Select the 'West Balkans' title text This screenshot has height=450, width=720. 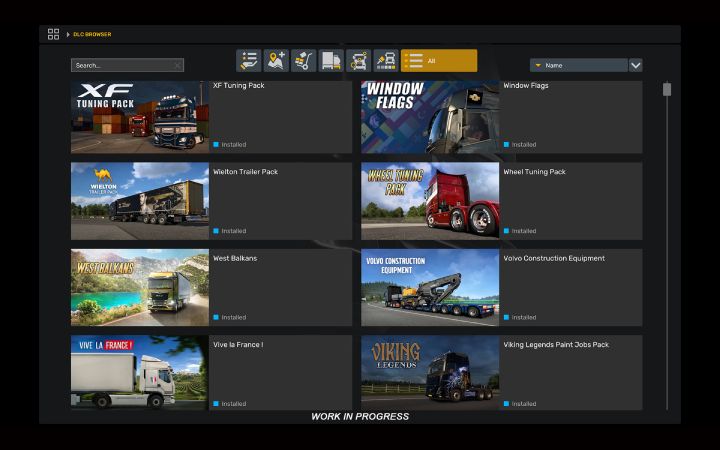coord(235,258)
